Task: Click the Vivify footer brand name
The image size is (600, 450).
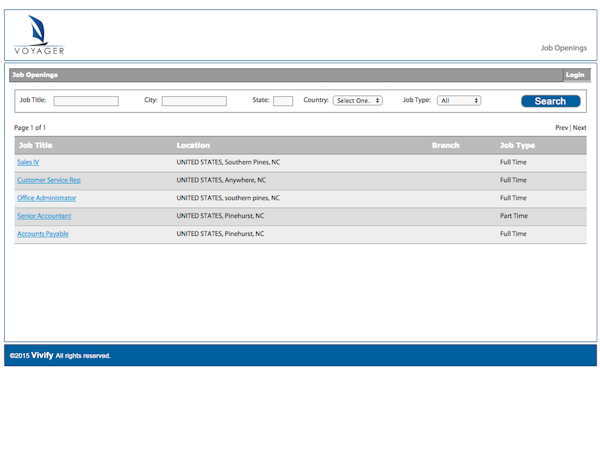Action: pos(42,355)
